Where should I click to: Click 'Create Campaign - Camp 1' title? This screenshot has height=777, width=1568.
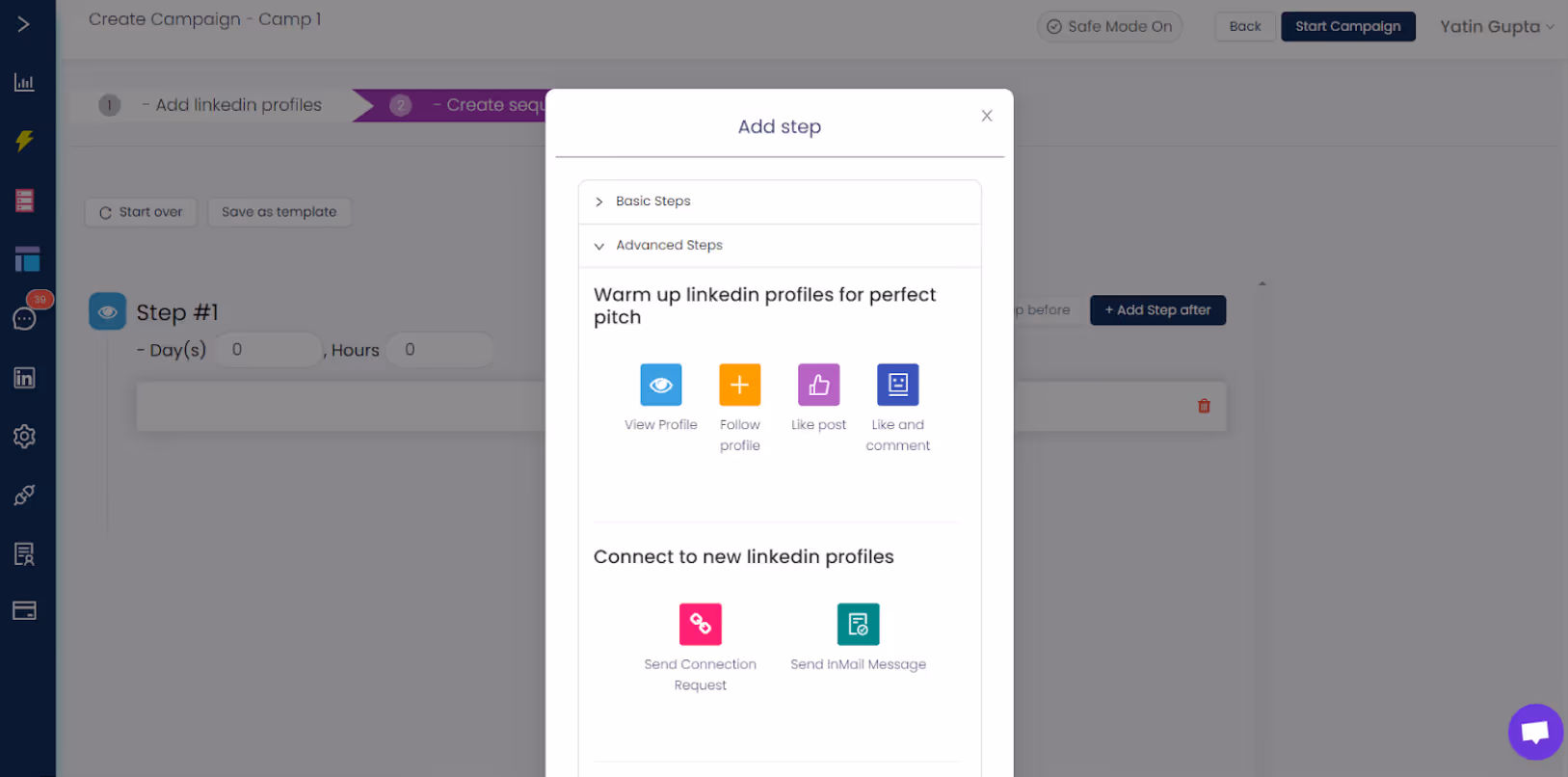click(204, 19)
